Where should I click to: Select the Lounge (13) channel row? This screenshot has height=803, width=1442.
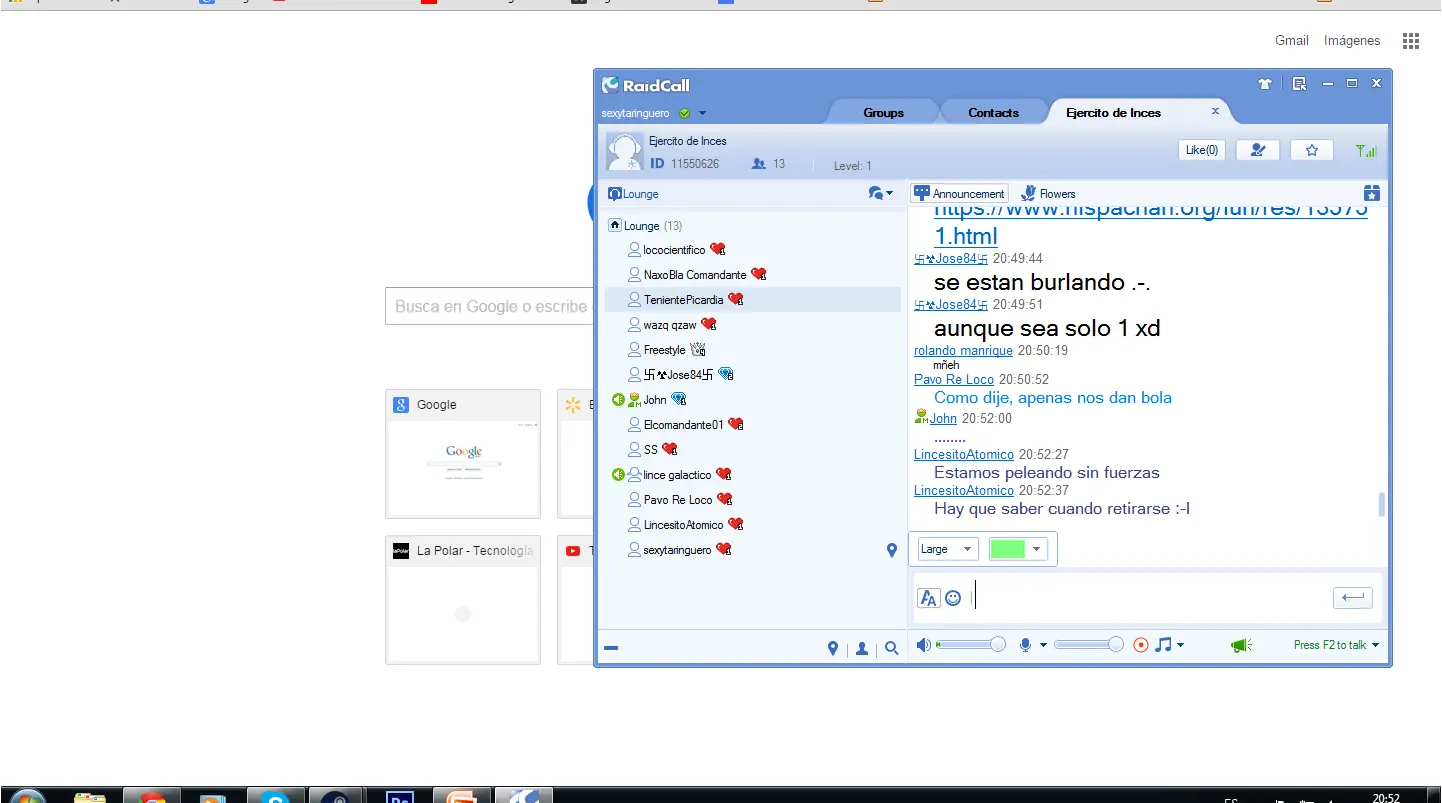tap(753, 225)
